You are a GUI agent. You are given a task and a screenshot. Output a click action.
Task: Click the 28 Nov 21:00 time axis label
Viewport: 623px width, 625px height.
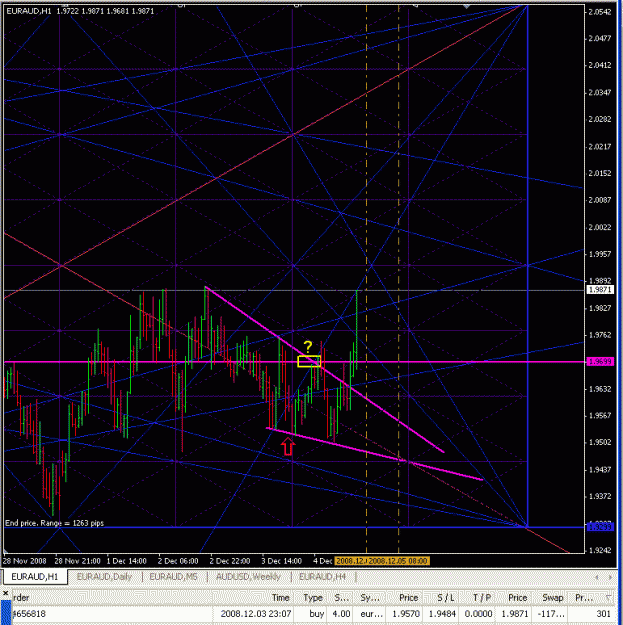click(77, 561)
